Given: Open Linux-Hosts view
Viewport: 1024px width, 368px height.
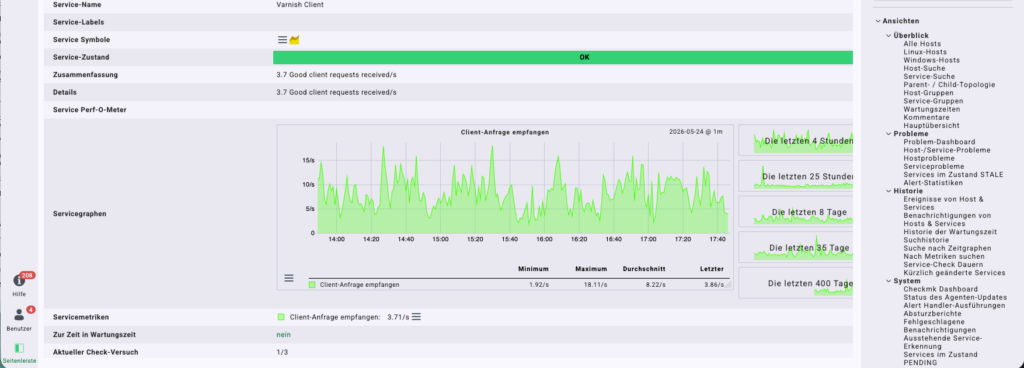Looking at the screenshot, I should point(925,52).
